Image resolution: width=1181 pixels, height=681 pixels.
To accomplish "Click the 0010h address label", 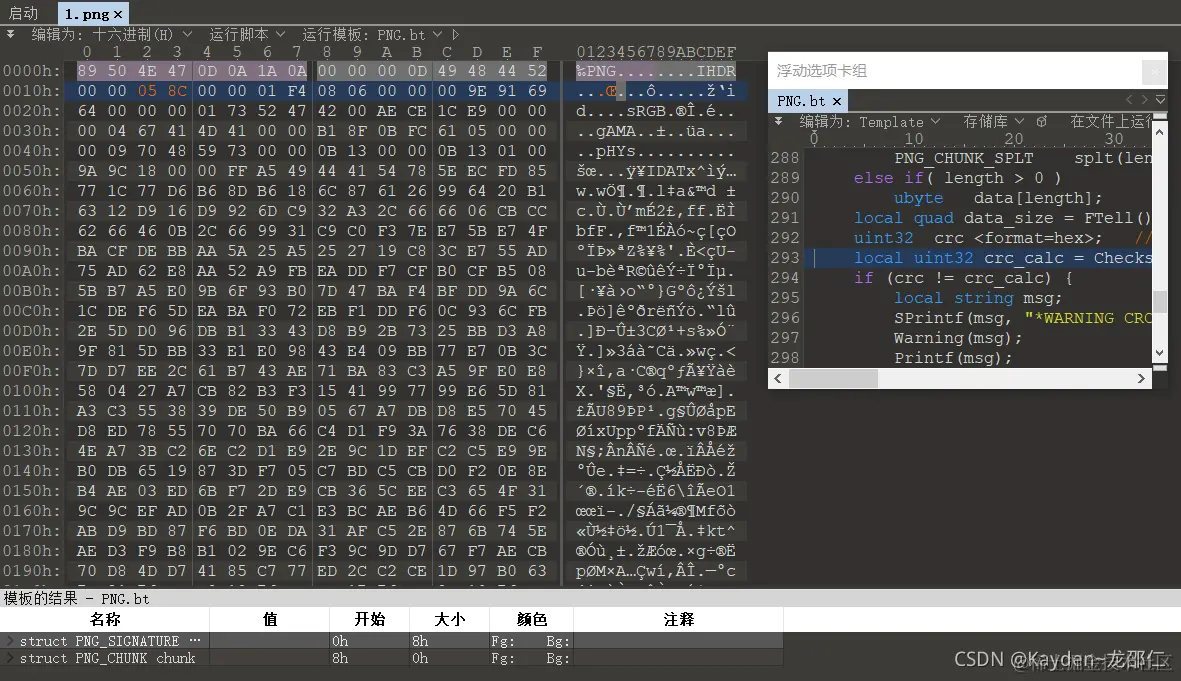I will [32, 90].
